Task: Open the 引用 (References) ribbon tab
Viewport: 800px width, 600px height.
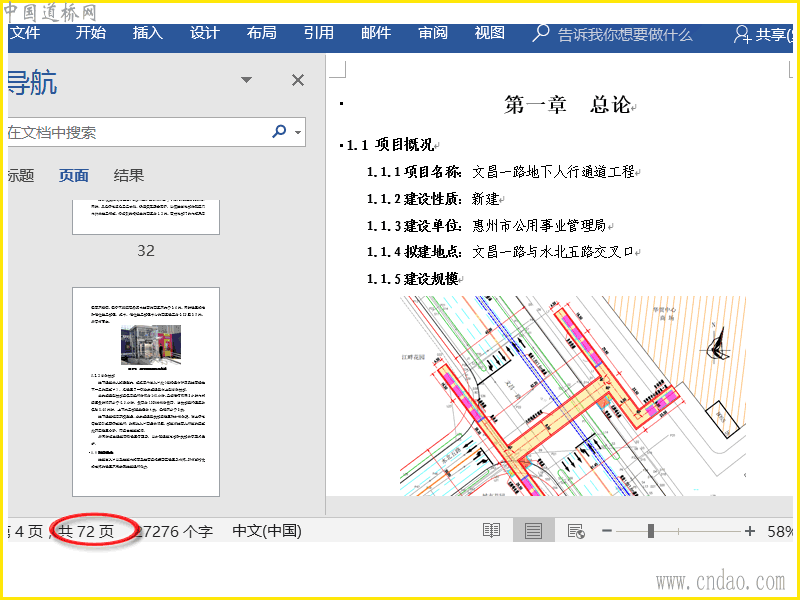Action: tap(319, 33)
